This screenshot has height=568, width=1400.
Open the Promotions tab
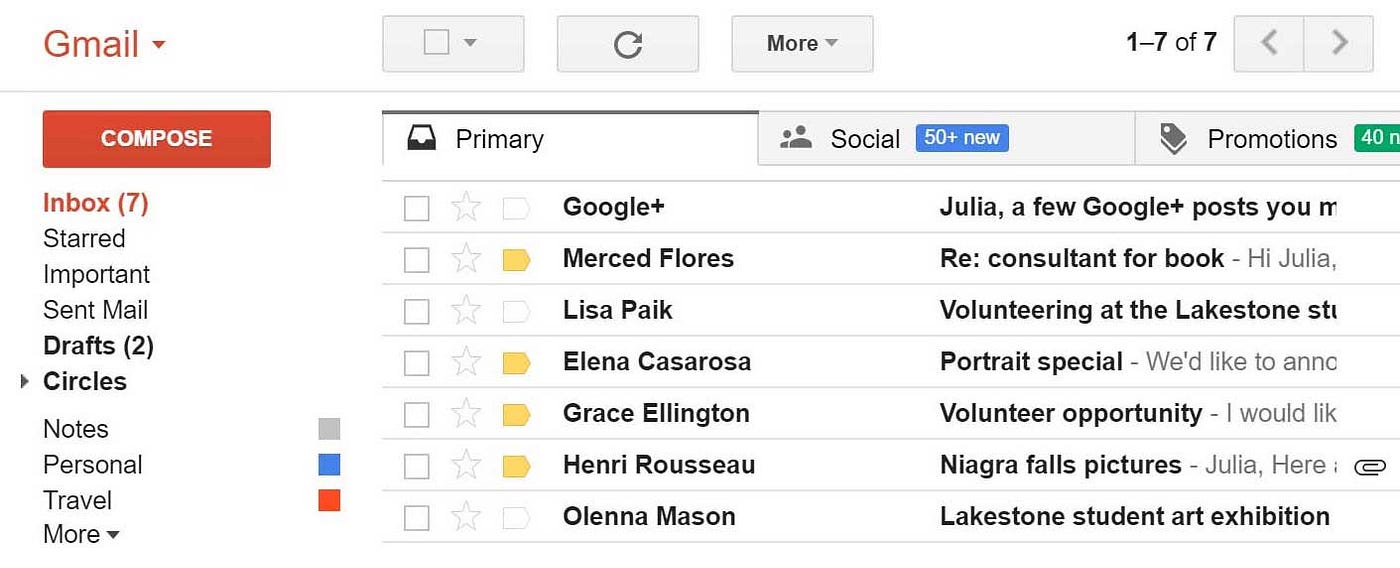click(1268, 139)
